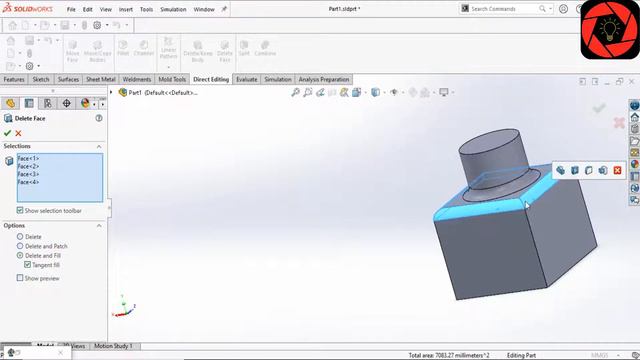Screen dimensions: 640x360
Task: Click Previous View icon
Action: tap(320, 93)
